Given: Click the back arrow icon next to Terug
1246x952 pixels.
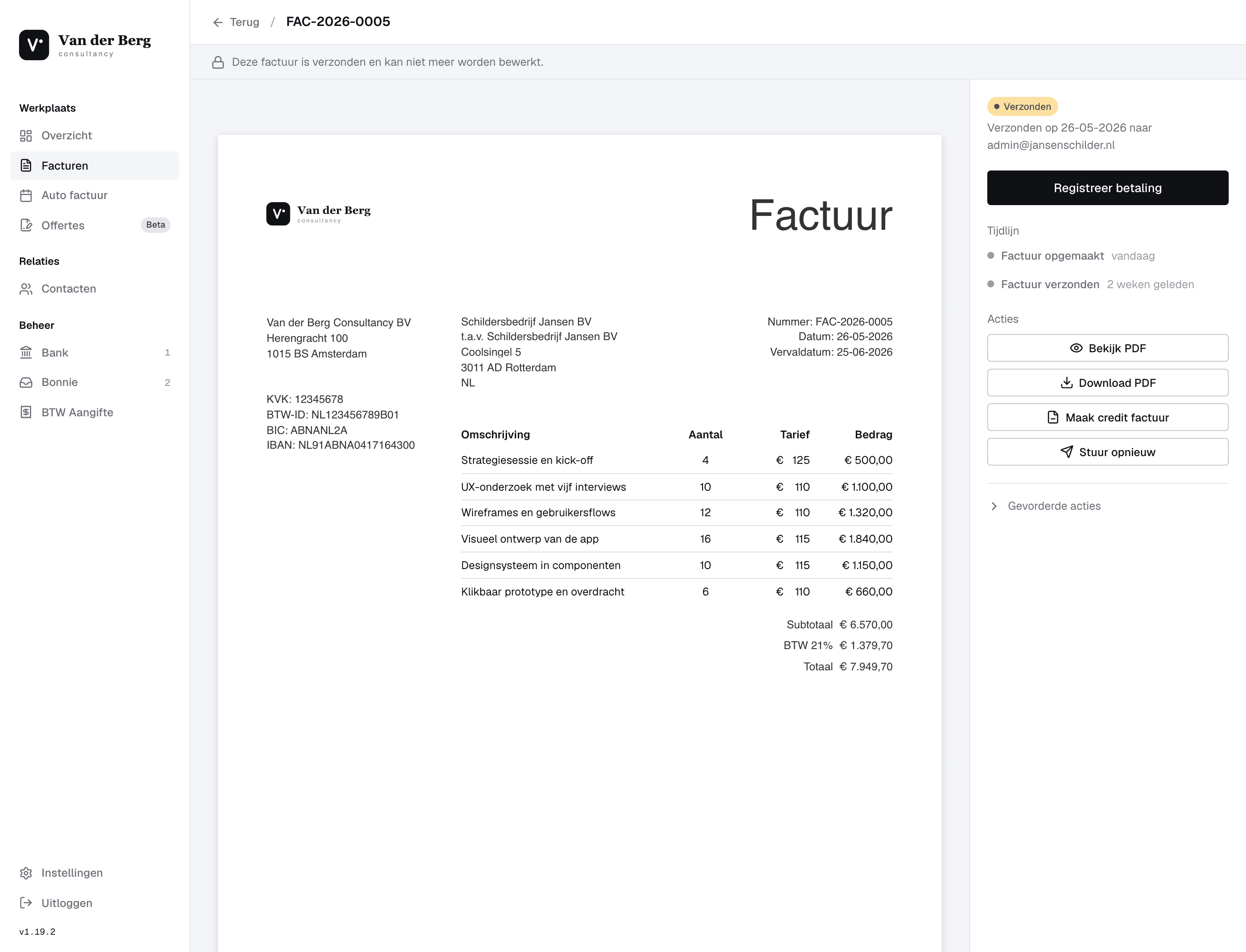Looking at the screenshot, I should (218, 22).
